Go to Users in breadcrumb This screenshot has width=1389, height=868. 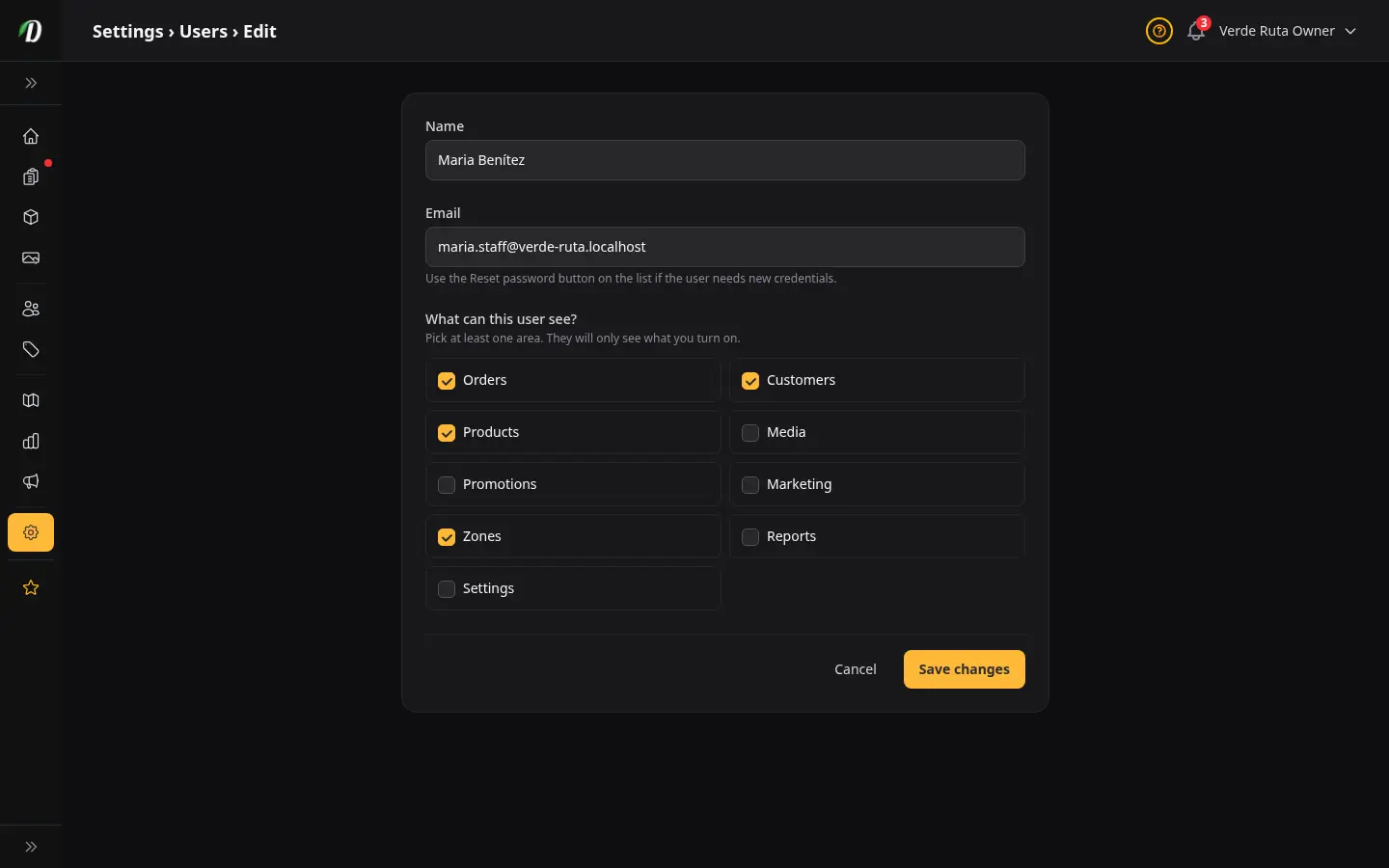point(204,31)
